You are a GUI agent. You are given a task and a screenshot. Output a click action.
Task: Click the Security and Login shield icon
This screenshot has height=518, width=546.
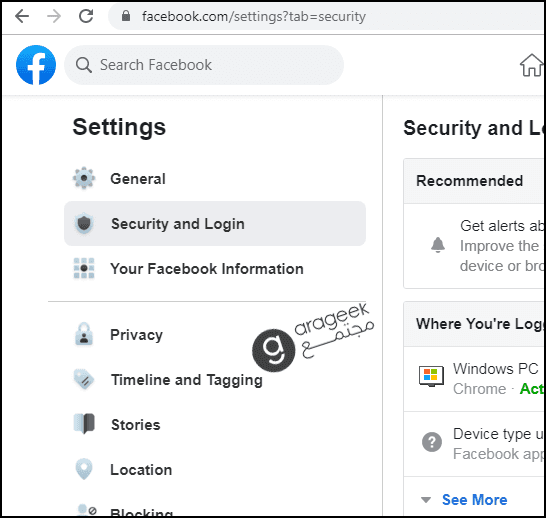(x=84, y=223)
